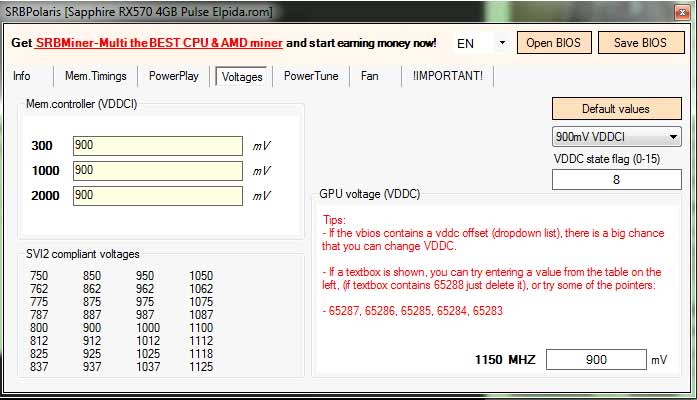
Task: Click the Save BIOS button
Action: point(640,43)
